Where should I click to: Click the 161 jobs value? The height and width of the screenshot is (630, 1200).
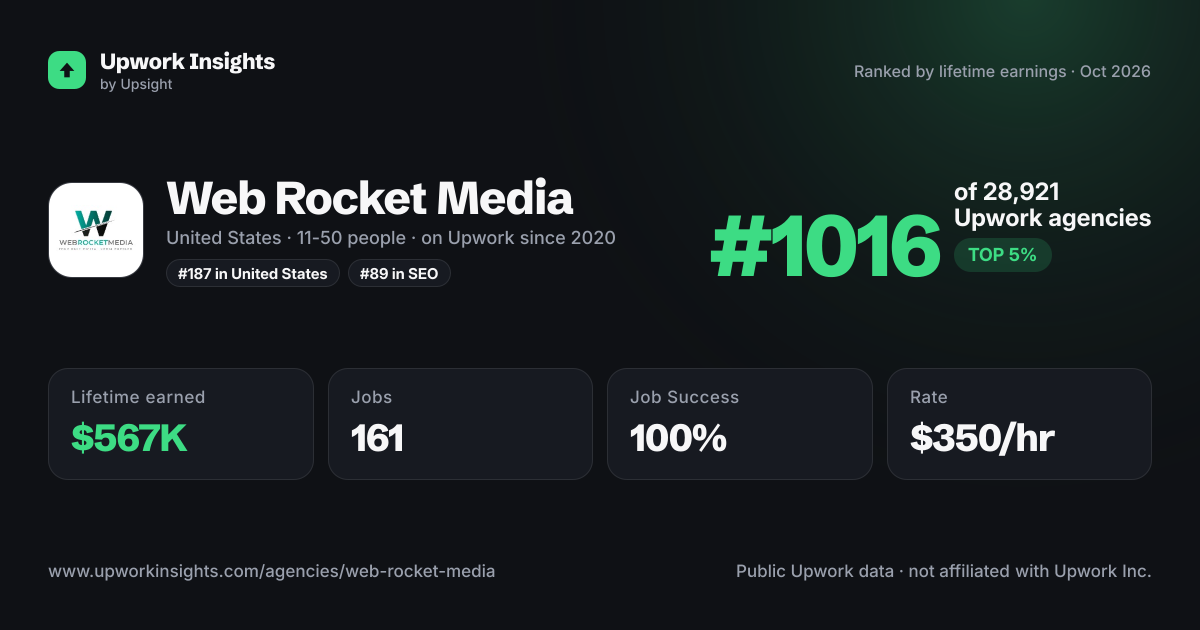click(x=377, y=438)
